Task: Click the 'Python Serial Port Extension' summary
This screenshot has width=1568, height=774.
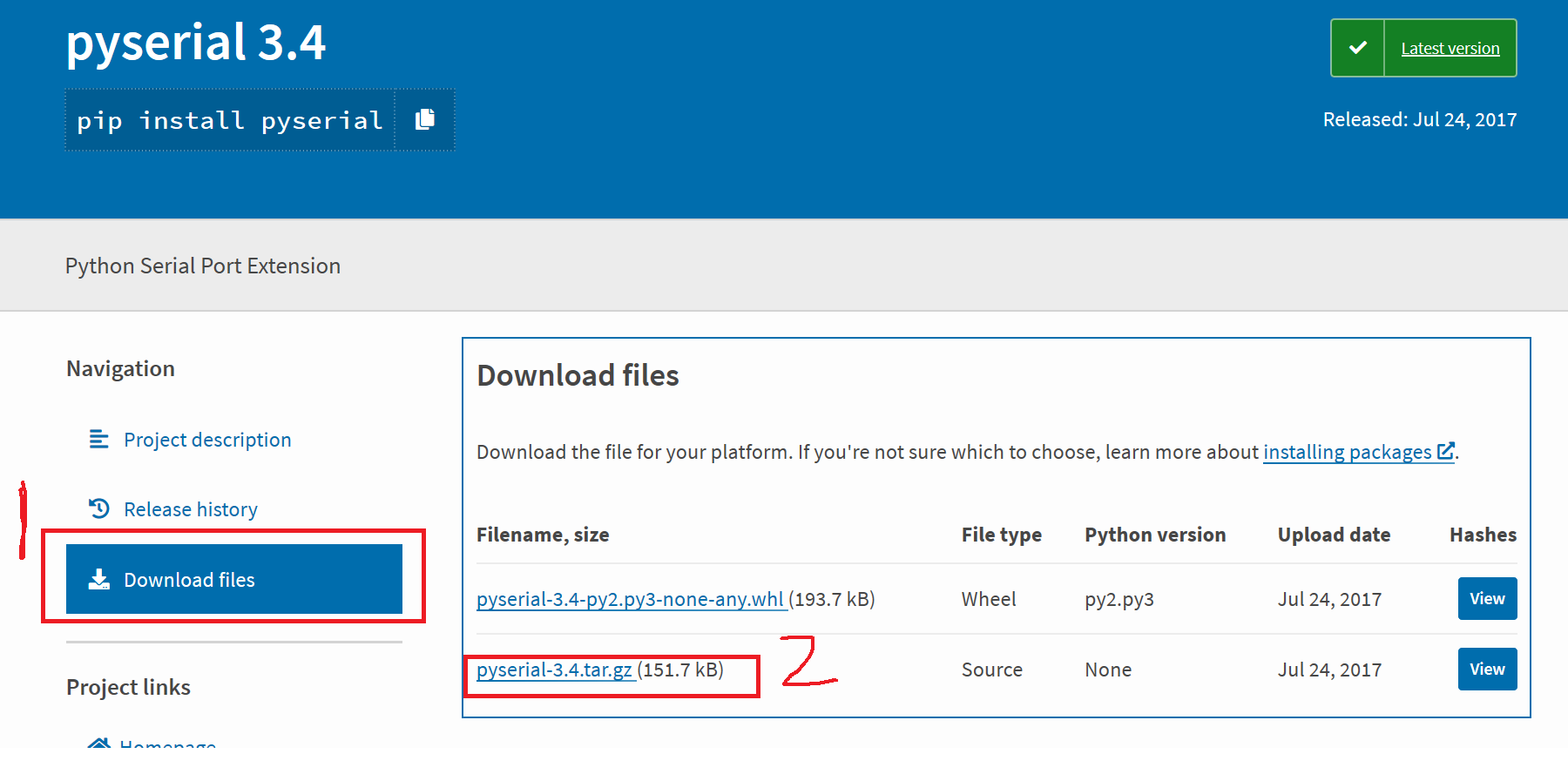Action: point(203,266)
